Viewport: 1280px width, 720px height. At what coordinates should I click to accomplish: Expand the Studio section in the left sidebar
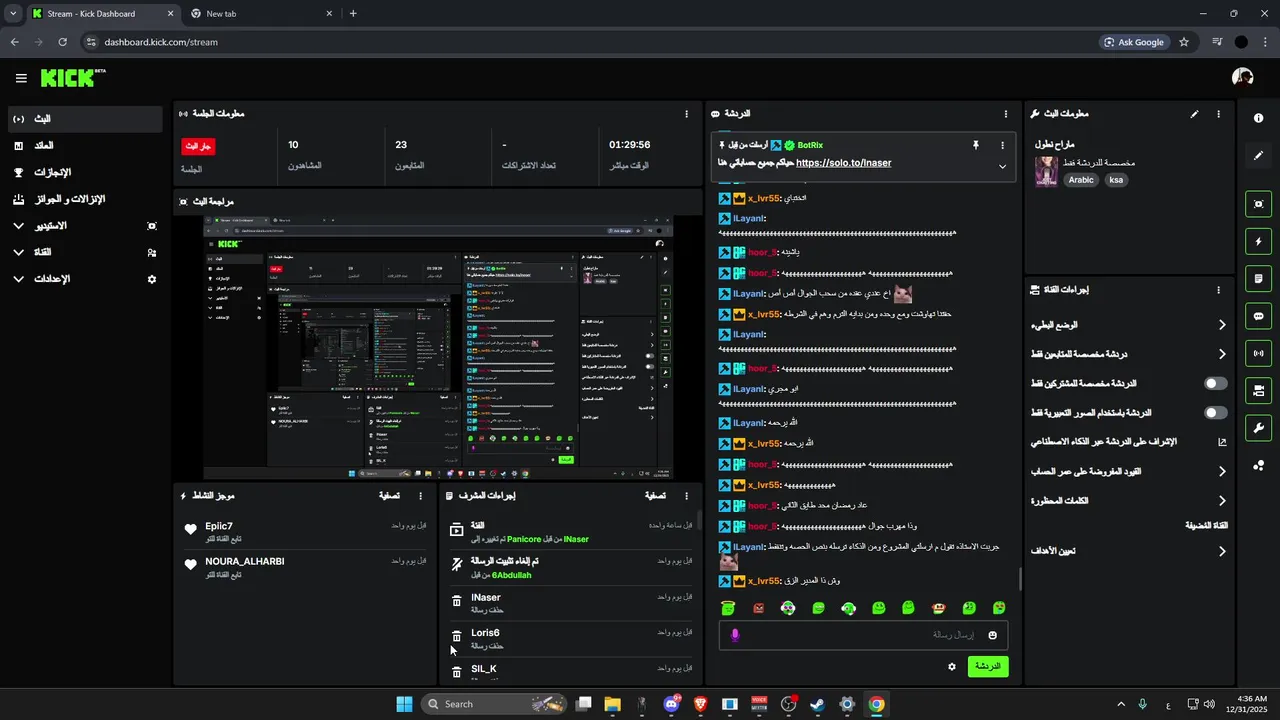[19, 226]
